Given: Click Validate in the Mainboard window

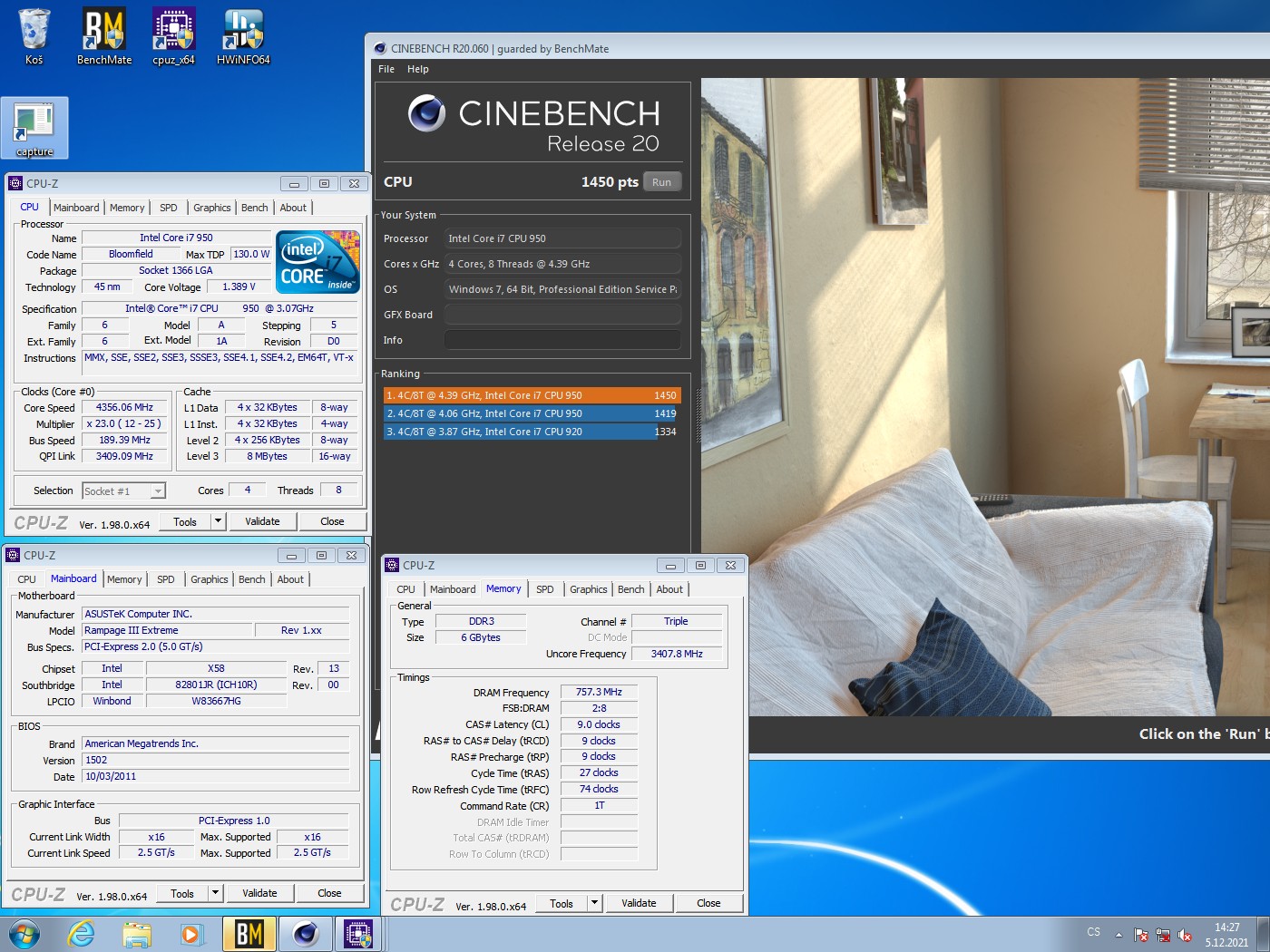Looking at the screenshot, I should click(259, 893).
